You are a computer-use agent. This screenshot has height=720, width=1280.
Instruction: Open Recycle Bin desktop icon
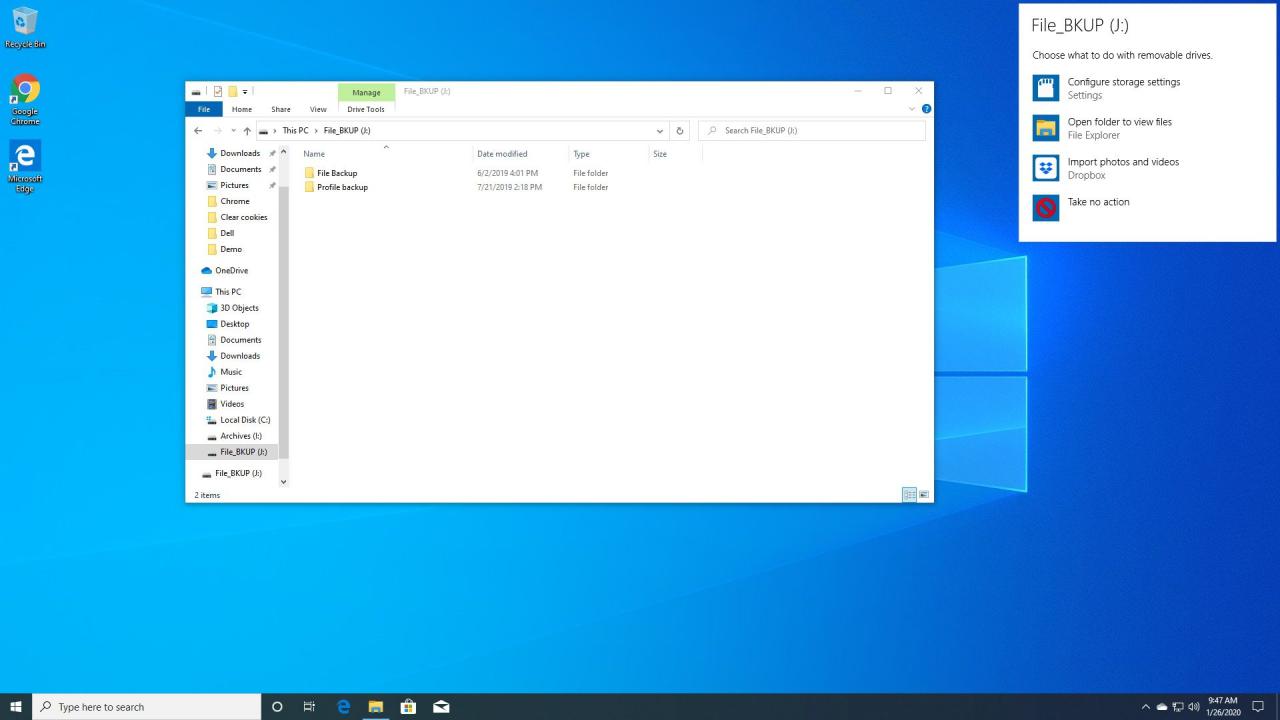[25, 28]
